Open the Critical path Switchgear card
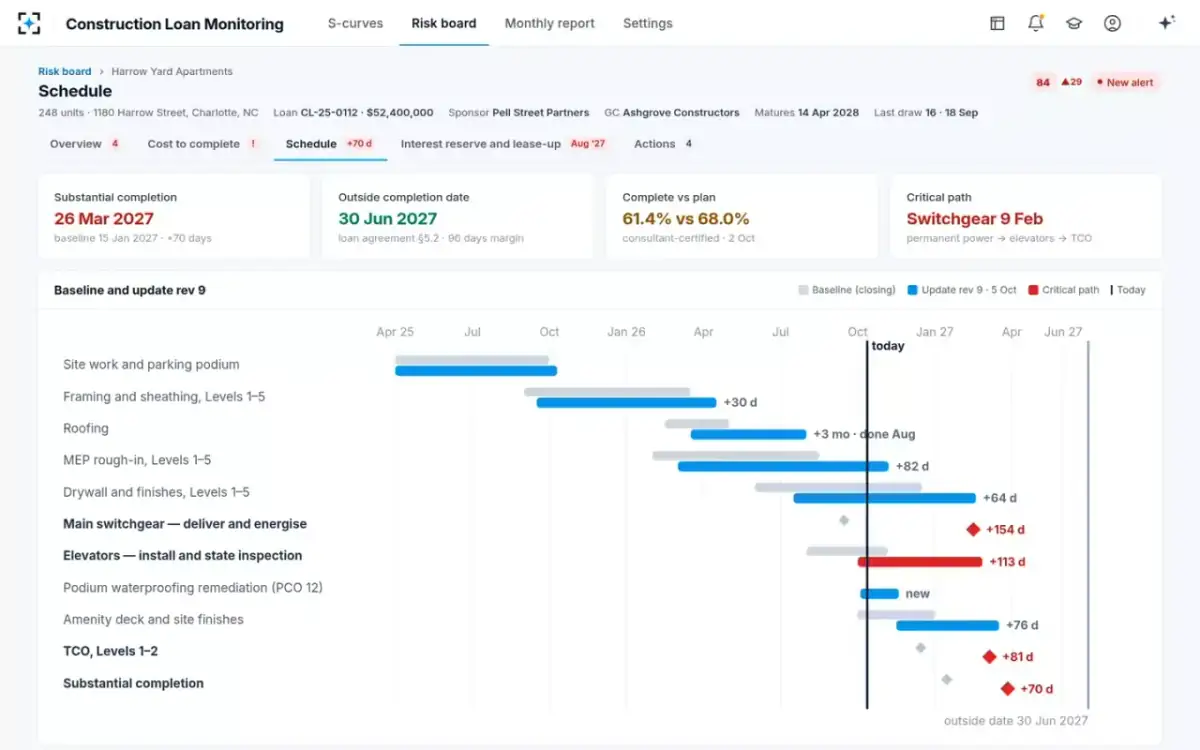Screen dimensions: 1200x750 1026,217
